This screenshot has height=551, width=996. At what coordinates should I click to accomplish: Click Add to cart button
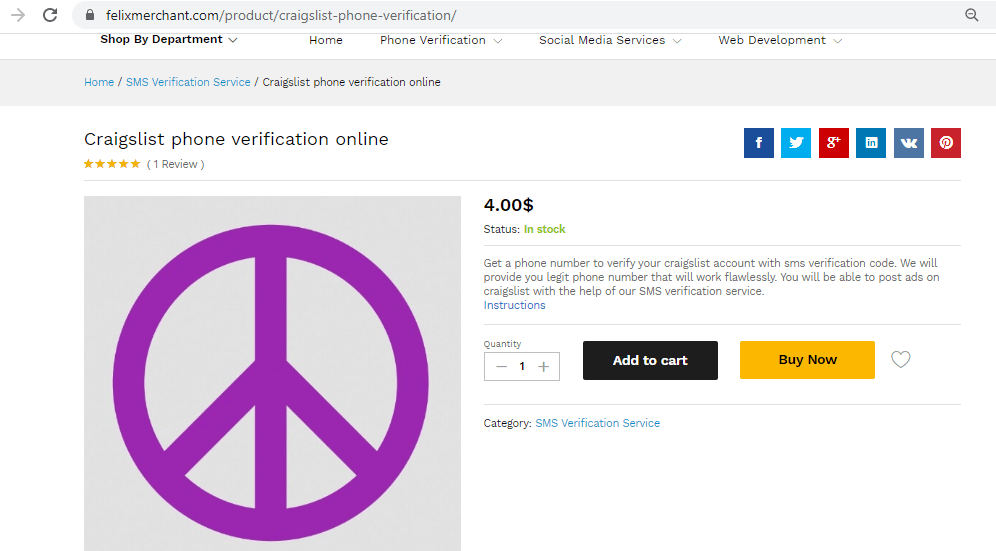[x=650, y=360]
